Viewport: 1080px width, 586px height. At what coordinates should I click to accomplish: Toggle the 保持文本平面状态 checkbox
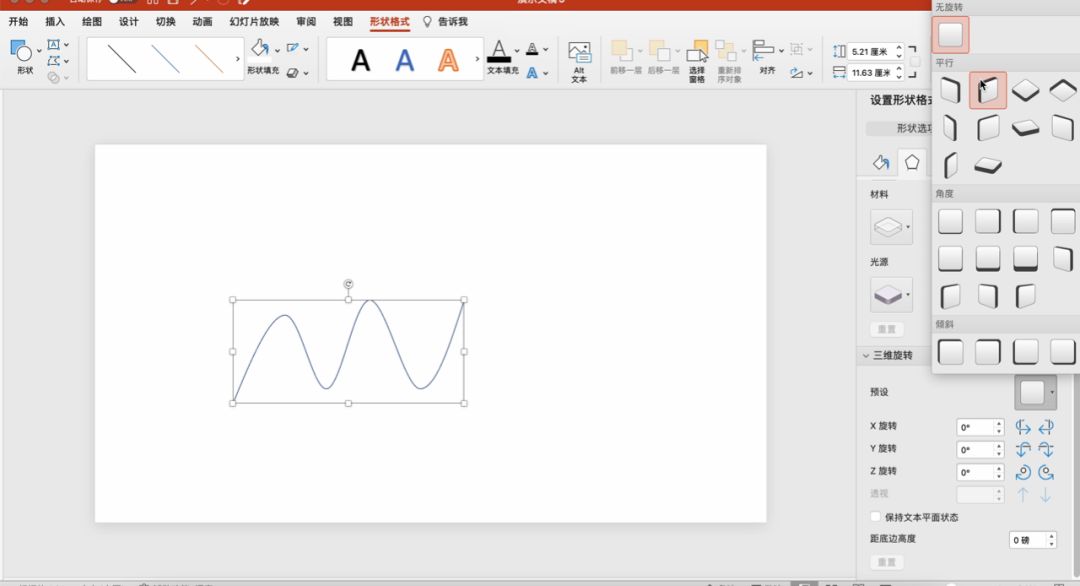coord(875,516)
